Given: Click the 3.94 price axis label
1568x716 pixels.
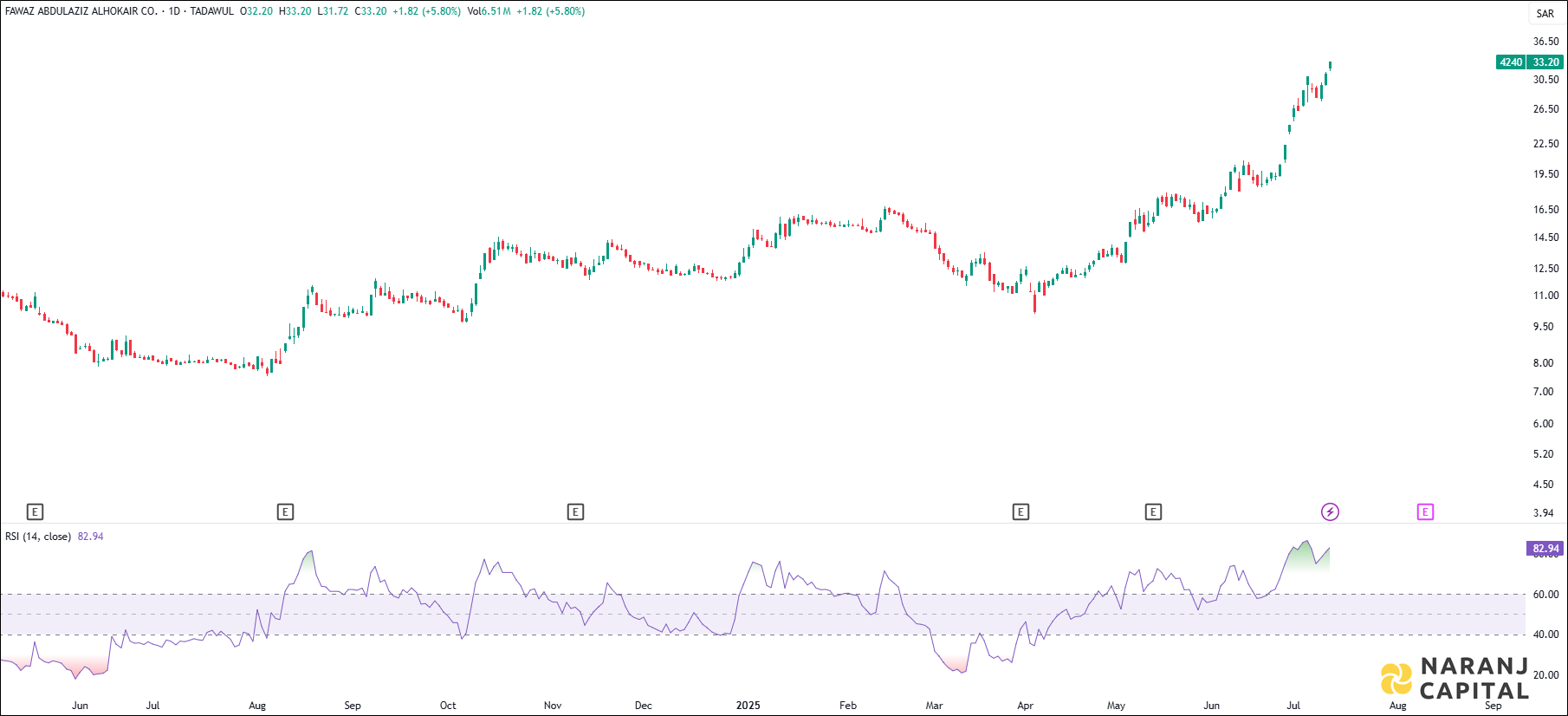Looking at the screenshot, I should coord(1544,513).
